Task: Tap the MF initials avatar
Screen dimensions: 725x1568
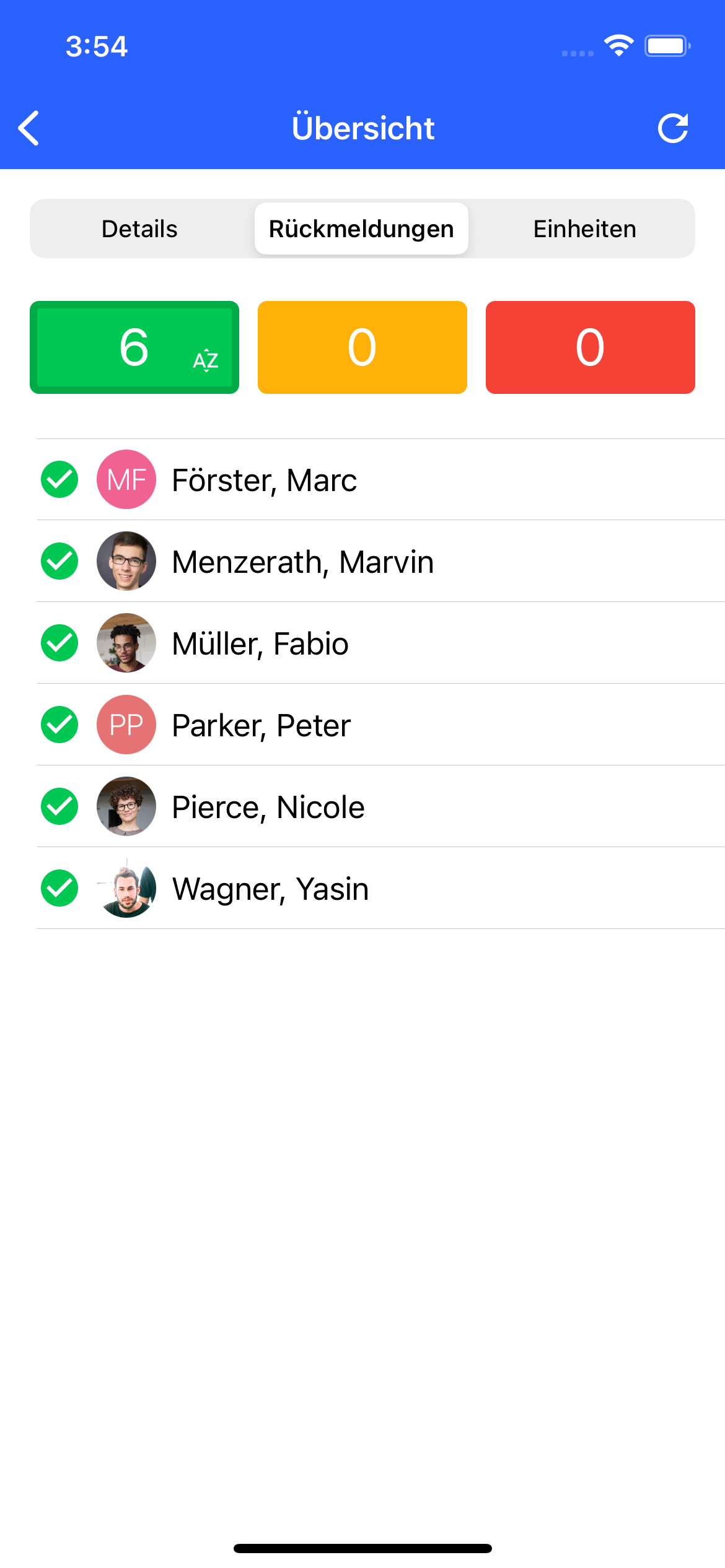Action: click(126, 479)
